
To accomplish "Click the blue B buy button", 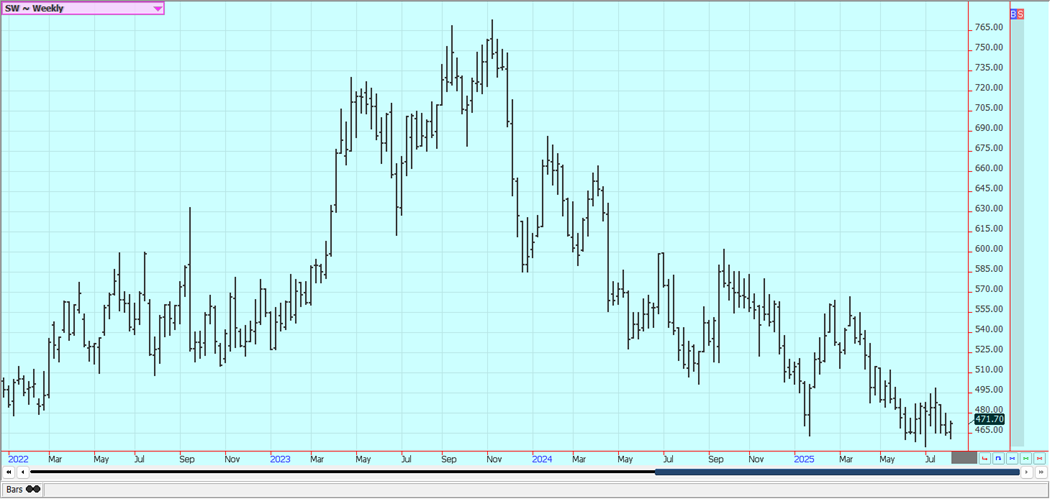I will pyautogui.click(x=1013, y=13).
